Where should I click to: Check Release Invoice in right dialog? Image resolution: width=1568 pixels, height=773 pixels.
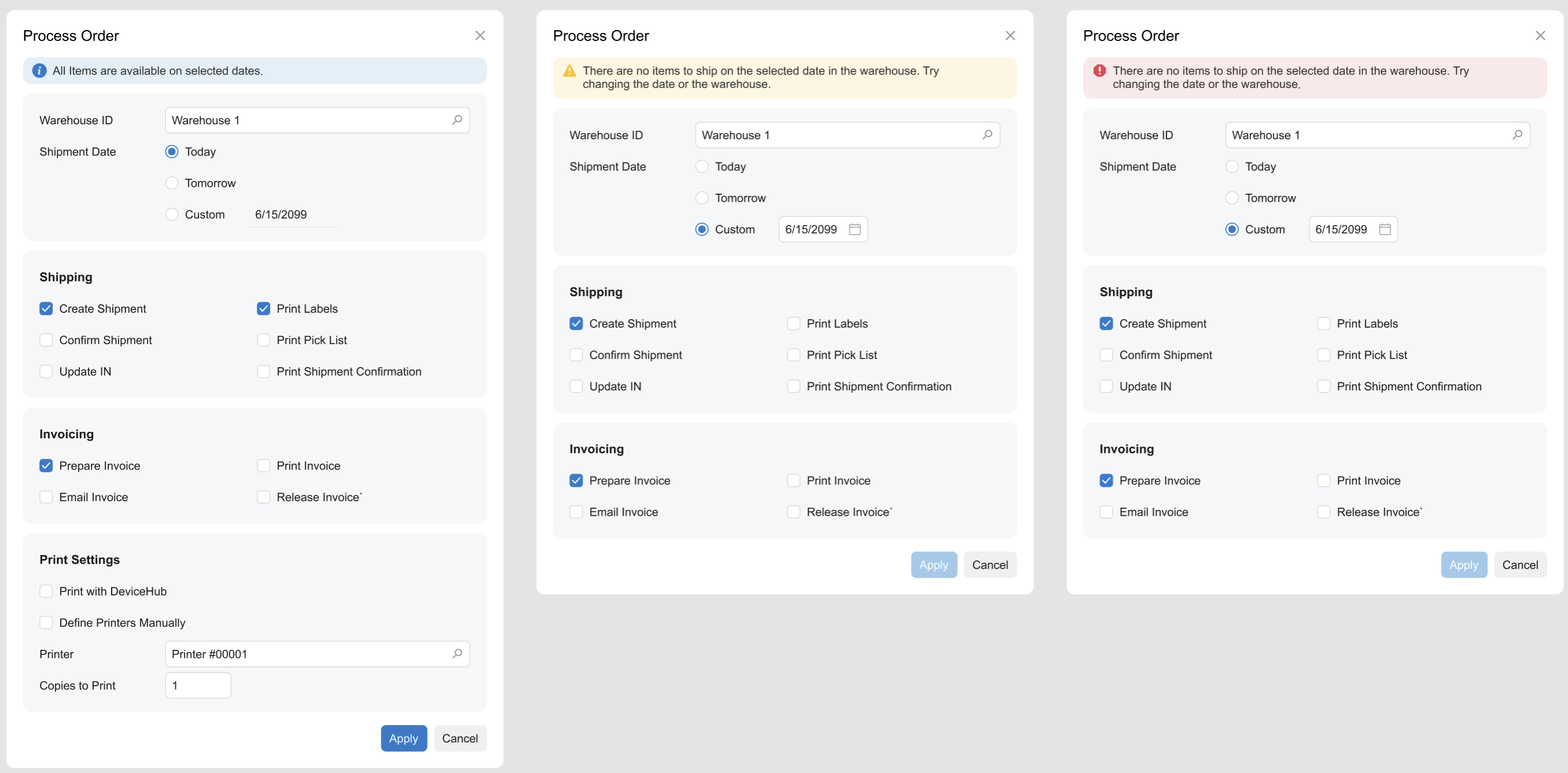point(1323,512)
